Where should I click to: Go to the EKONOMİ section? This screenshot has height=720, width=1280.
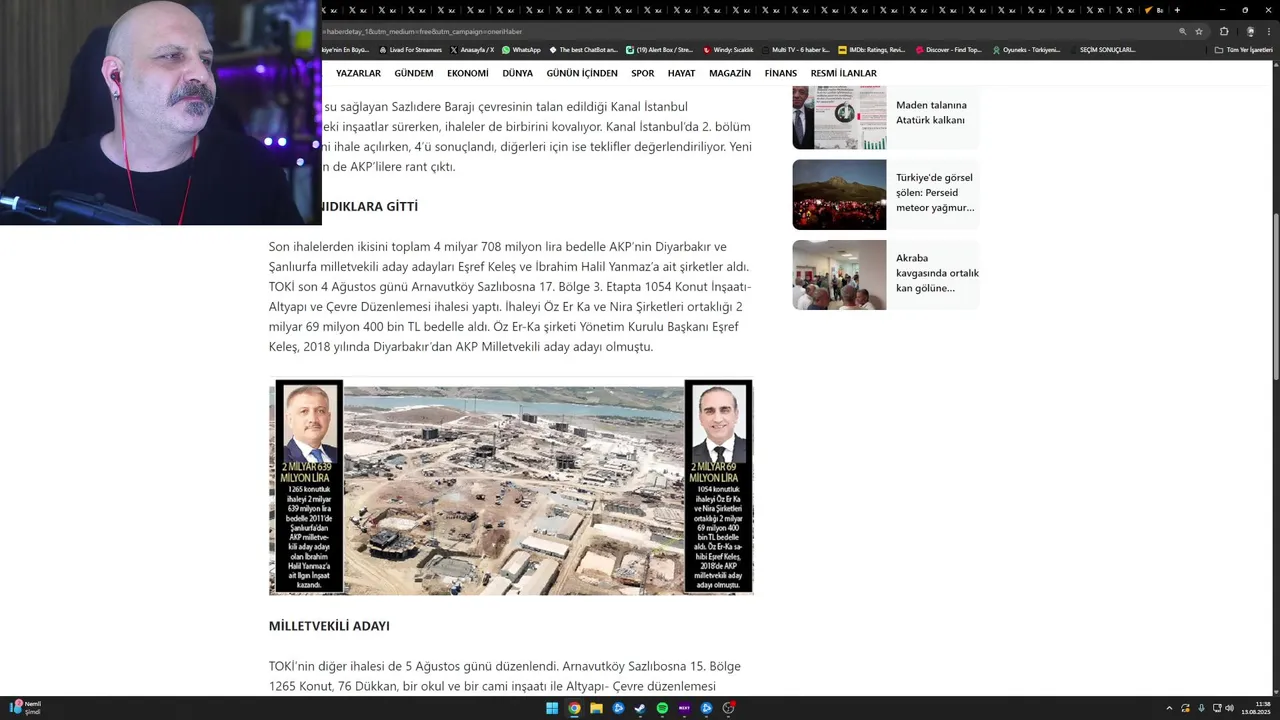coord(468,73)
